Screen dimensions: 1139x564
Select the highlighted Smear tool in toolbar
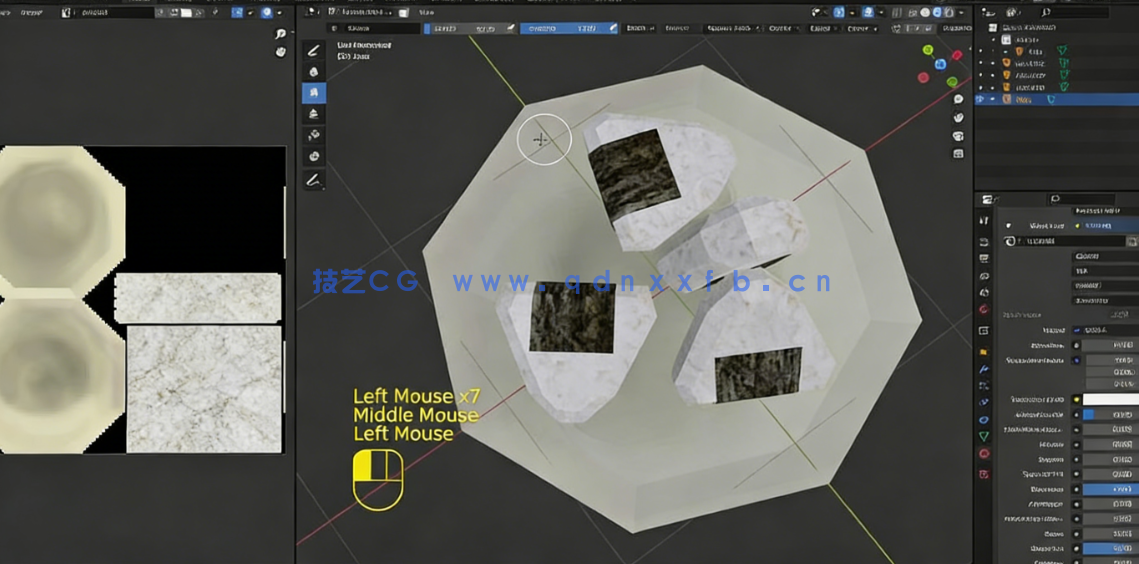[314, 93]
